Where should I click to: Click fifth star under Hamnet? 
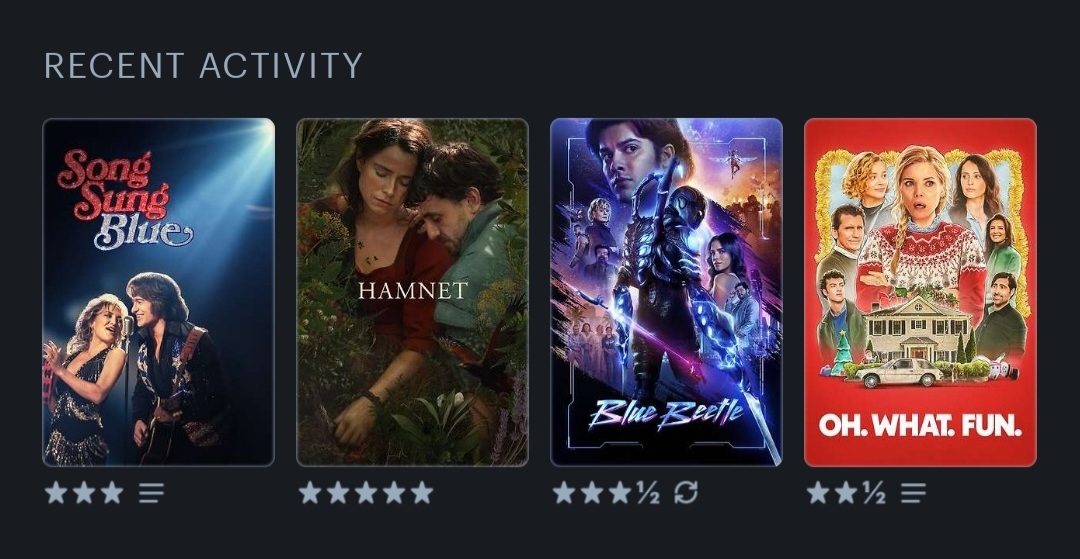pyautogui.click(x=422, y=493)
